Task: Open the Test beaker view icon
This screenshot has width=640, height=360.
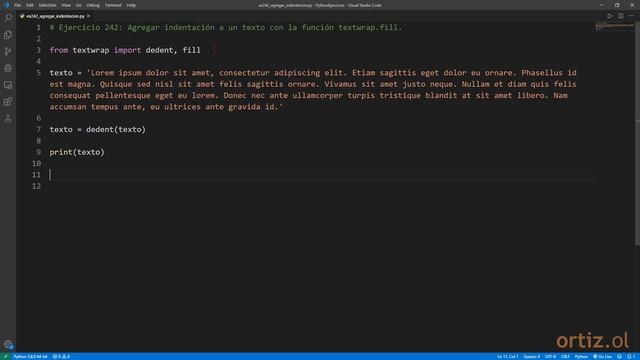Action: tap(8, 118)
